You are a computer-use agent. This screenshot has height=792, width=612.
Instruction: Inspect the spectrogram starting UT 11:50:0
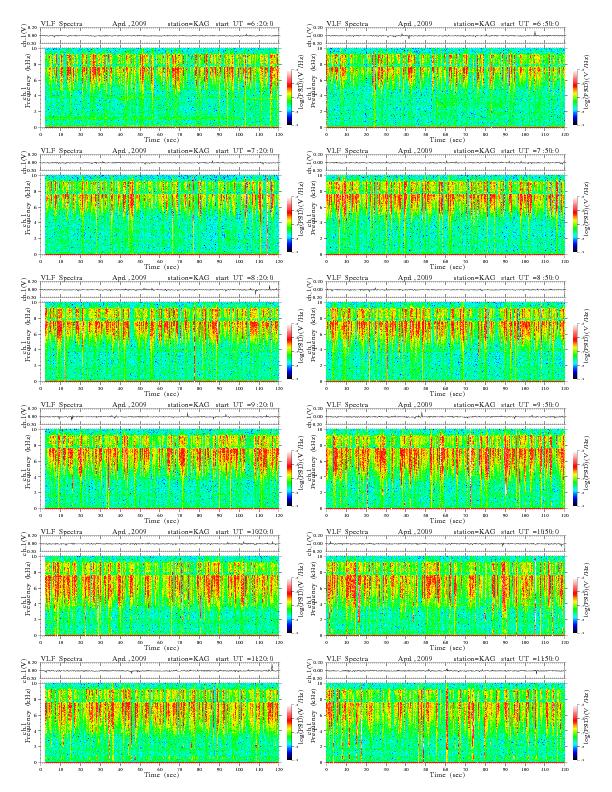pos(445,723)
